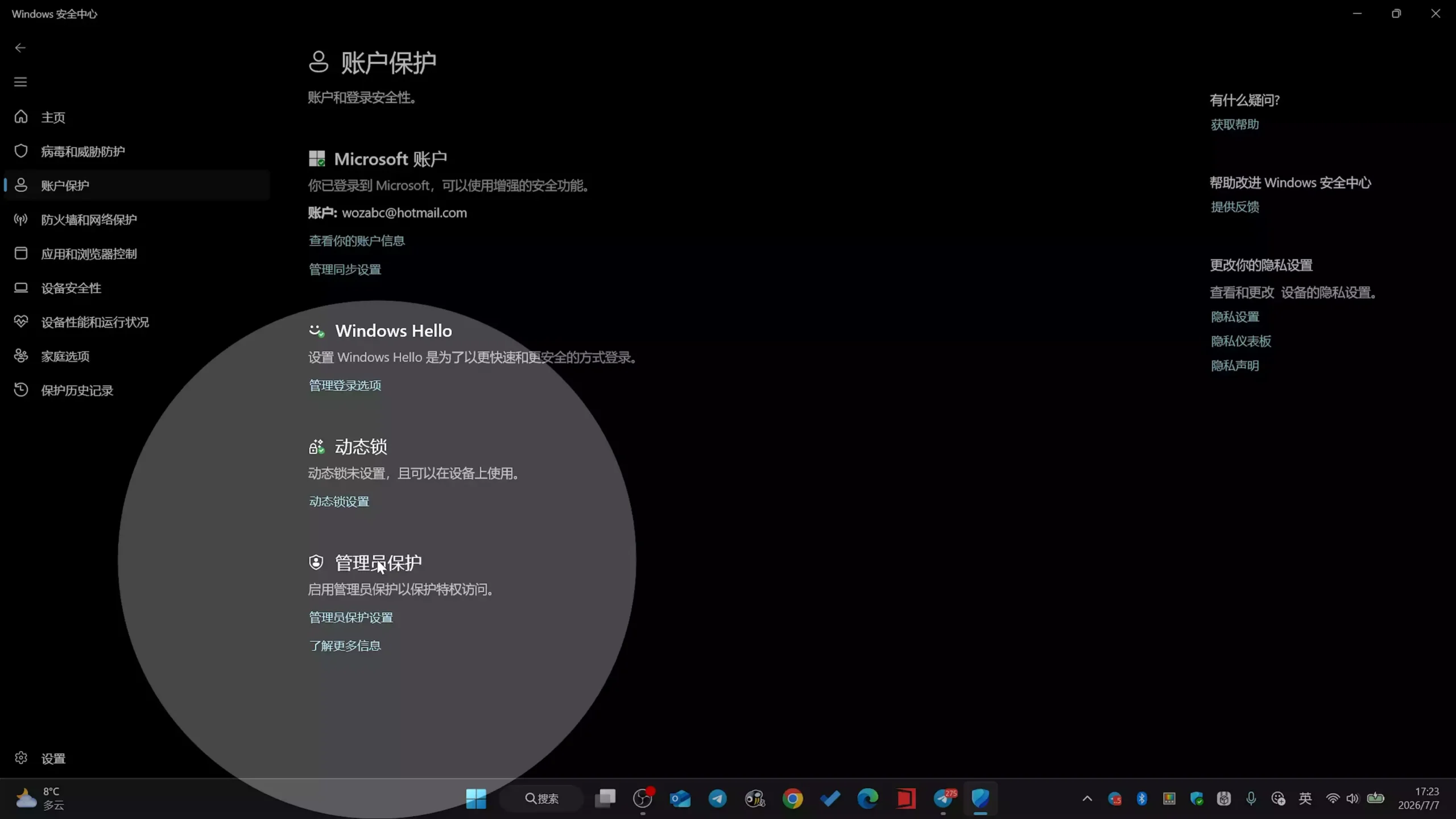
Task: Open Google Chrome from the taskbar
Action: pyautogui.click(x=793, y=799)
